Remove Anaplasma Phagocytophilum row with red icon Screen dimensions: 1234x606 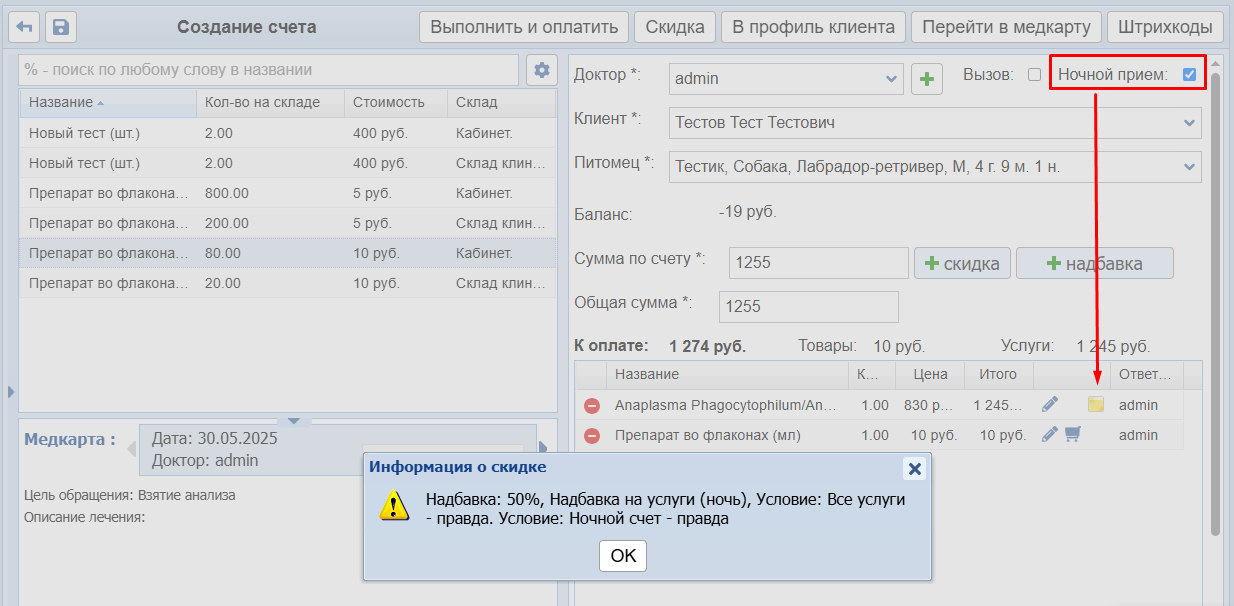[x=592, y=405]
